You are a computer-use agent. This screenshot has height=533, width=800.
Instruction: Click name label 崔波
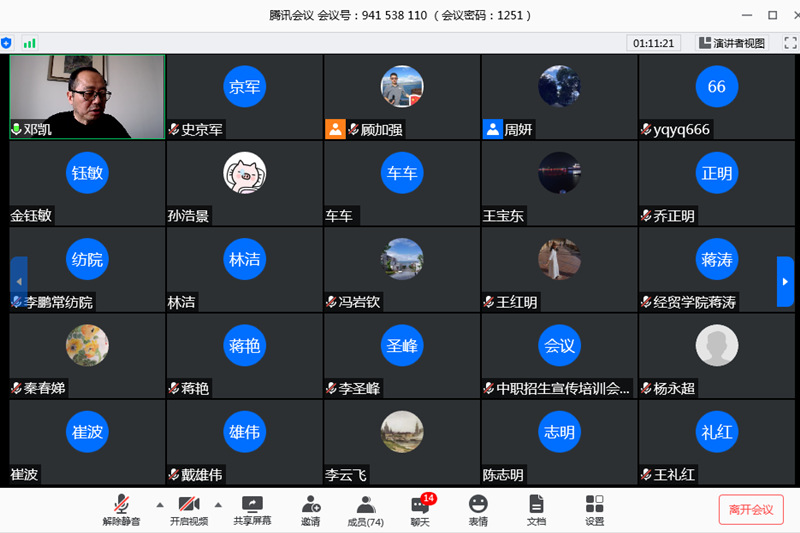point(24,474)
